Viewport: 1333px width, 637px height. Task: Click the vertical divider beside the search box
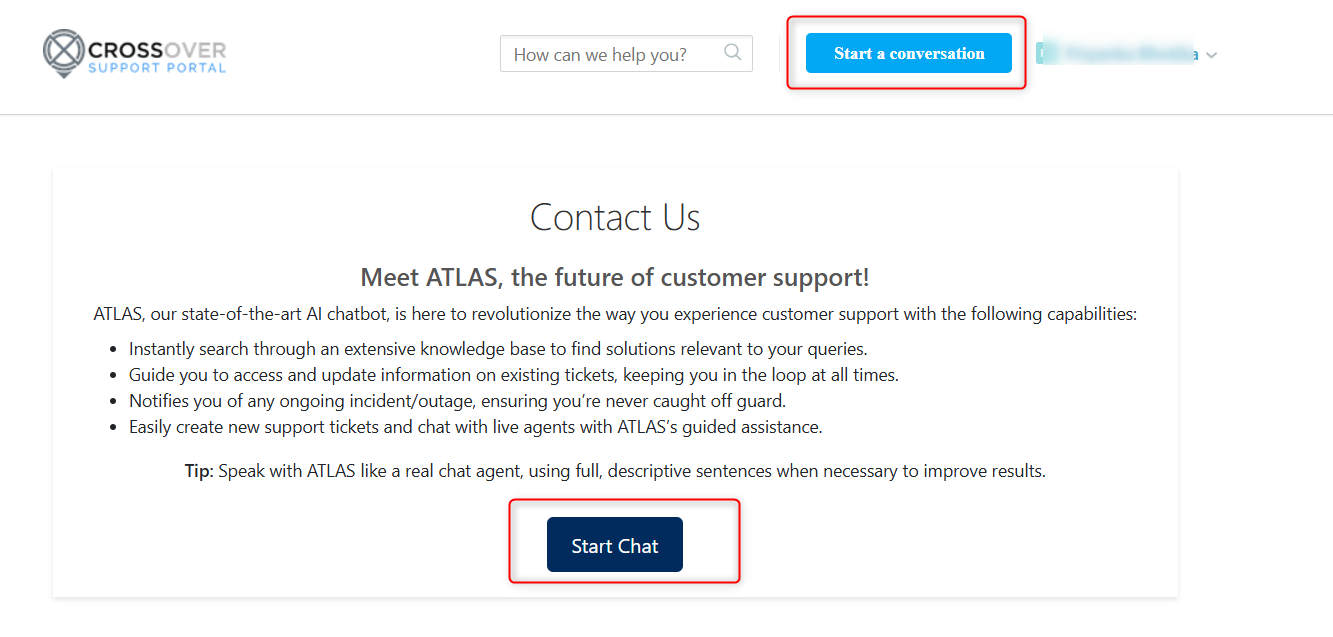point(779,54)
